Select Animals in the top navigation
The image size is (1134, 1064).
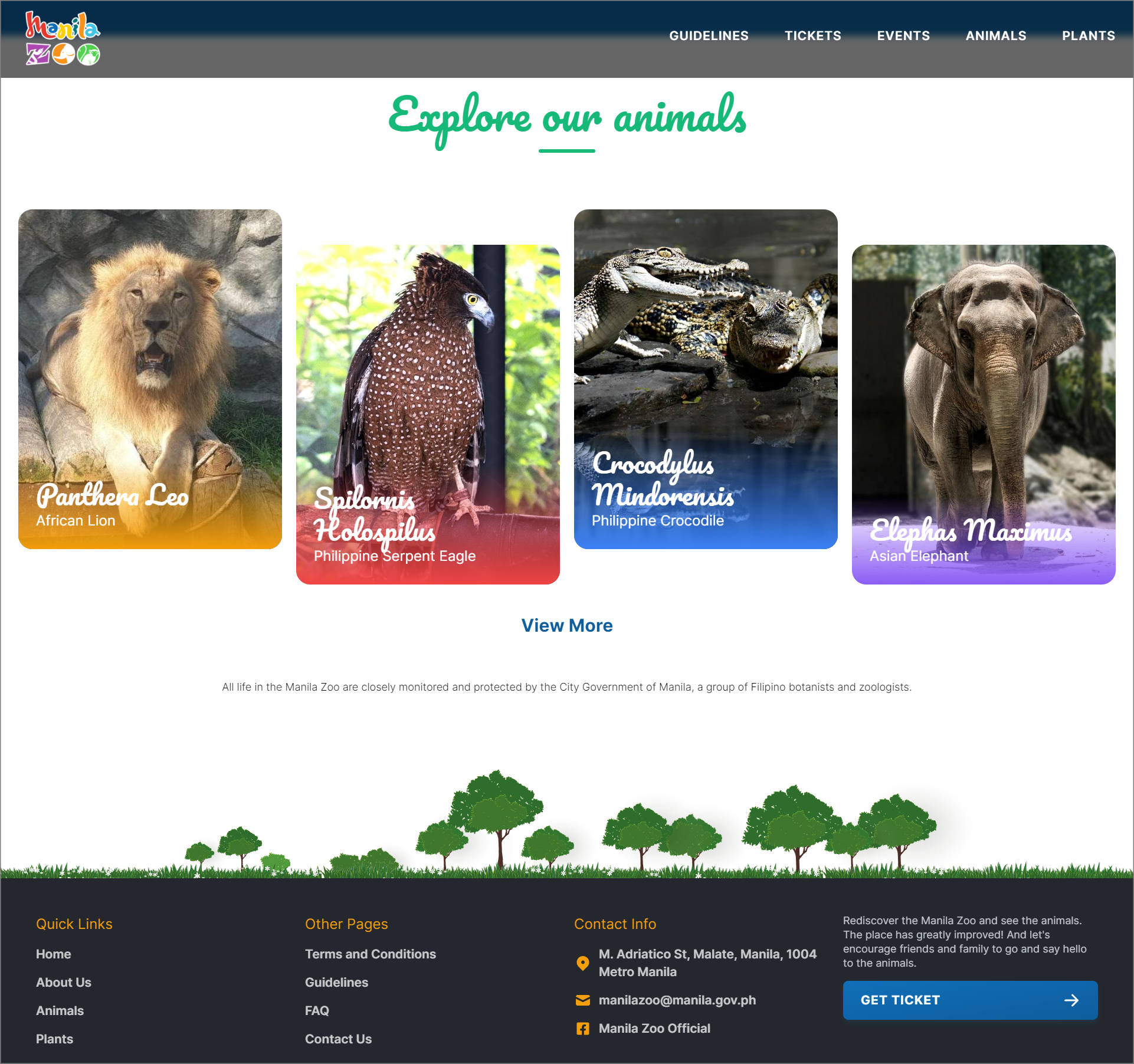(995, 36)
